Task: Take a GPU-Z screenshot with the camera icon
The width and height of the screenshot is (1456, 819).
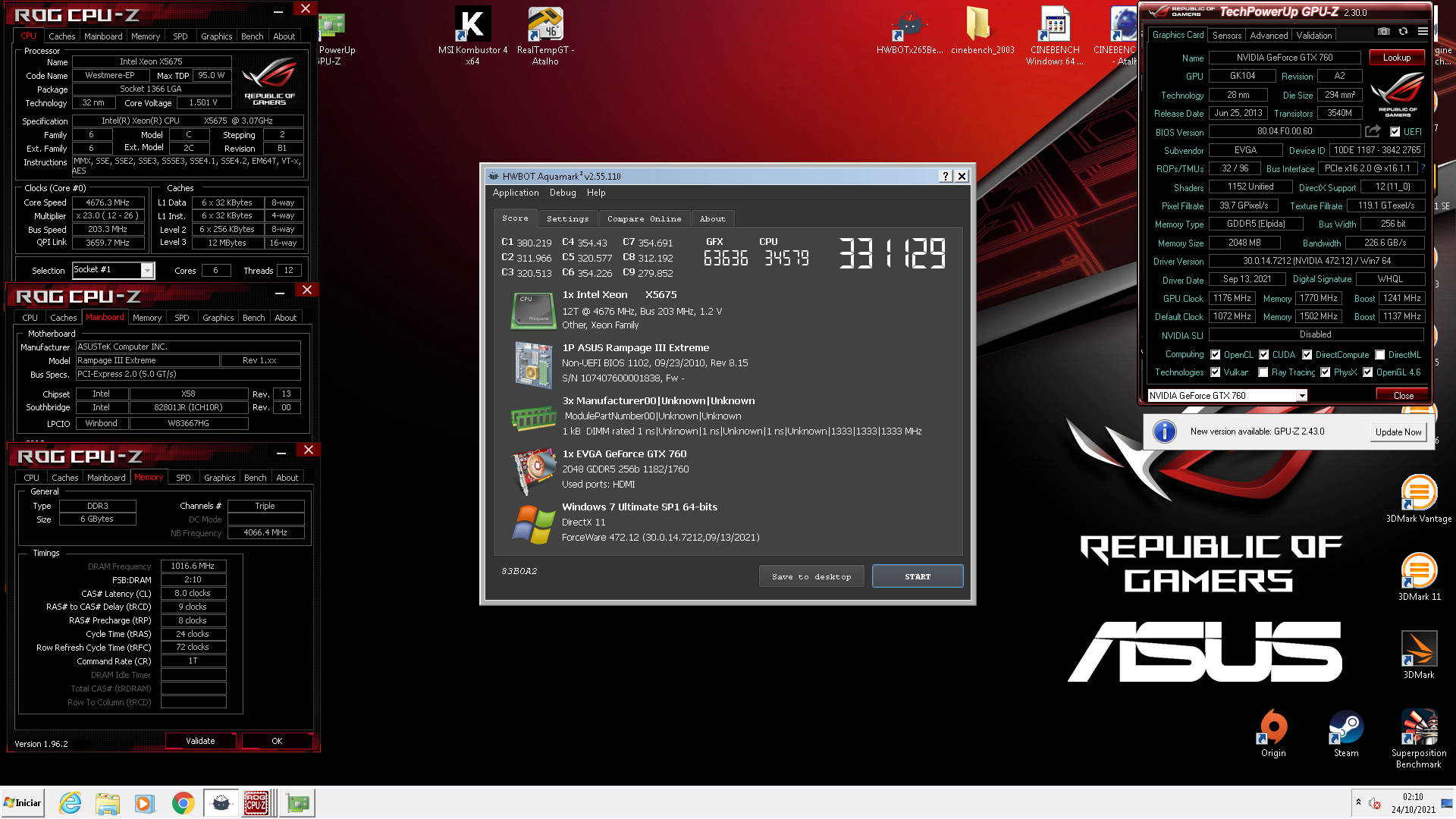Action: pos(1384,32)
